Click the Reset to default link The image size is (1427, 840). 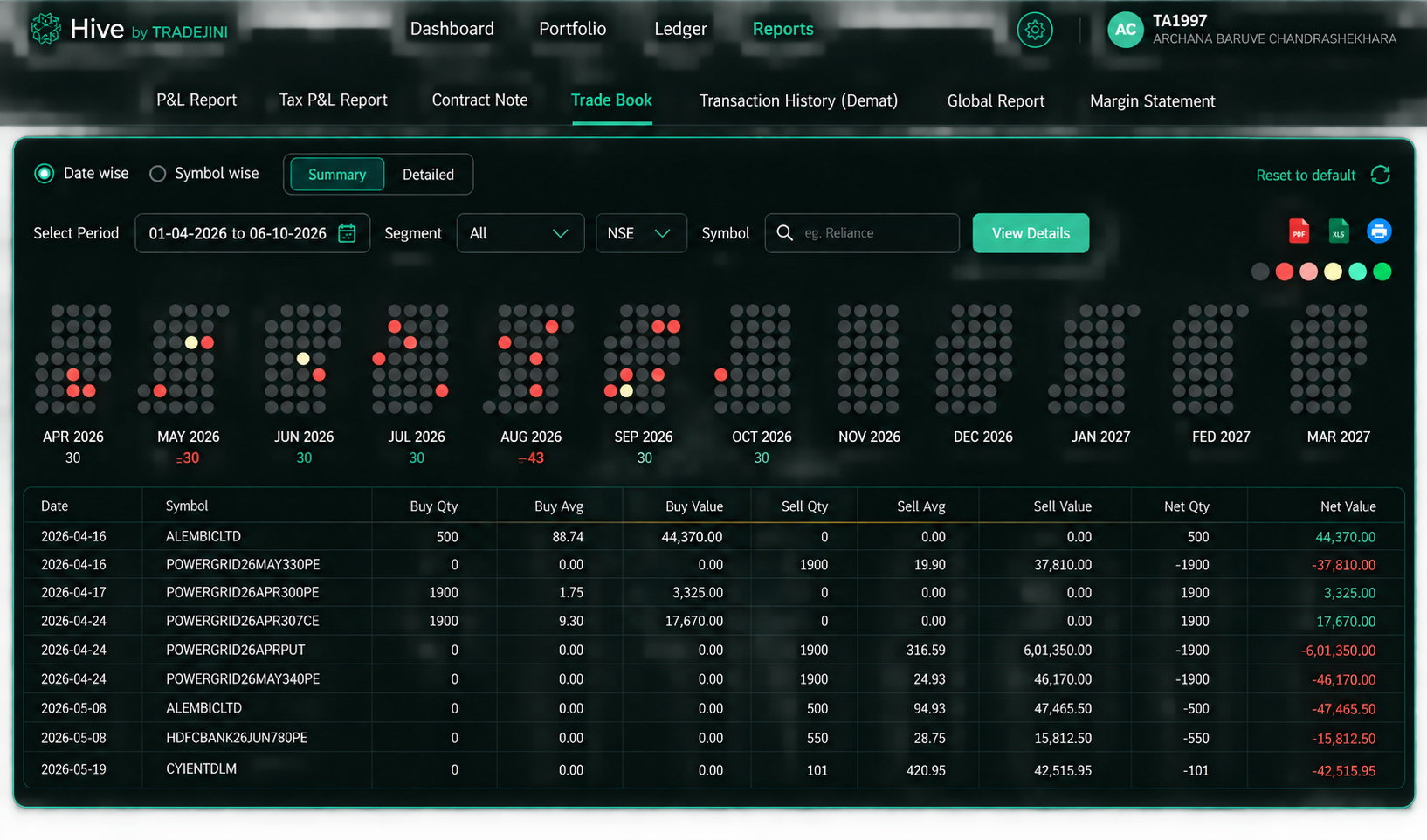pyautogui.click(x=1306, y=176)
